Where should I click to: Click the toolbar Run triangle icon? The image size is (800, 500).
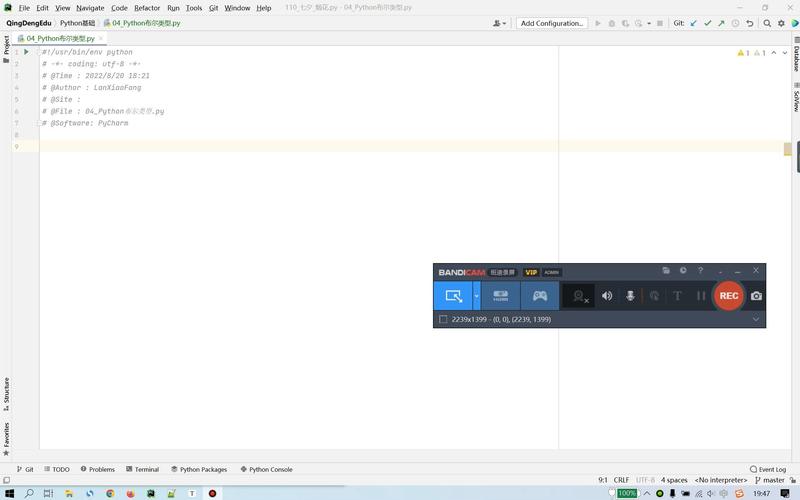598,23
